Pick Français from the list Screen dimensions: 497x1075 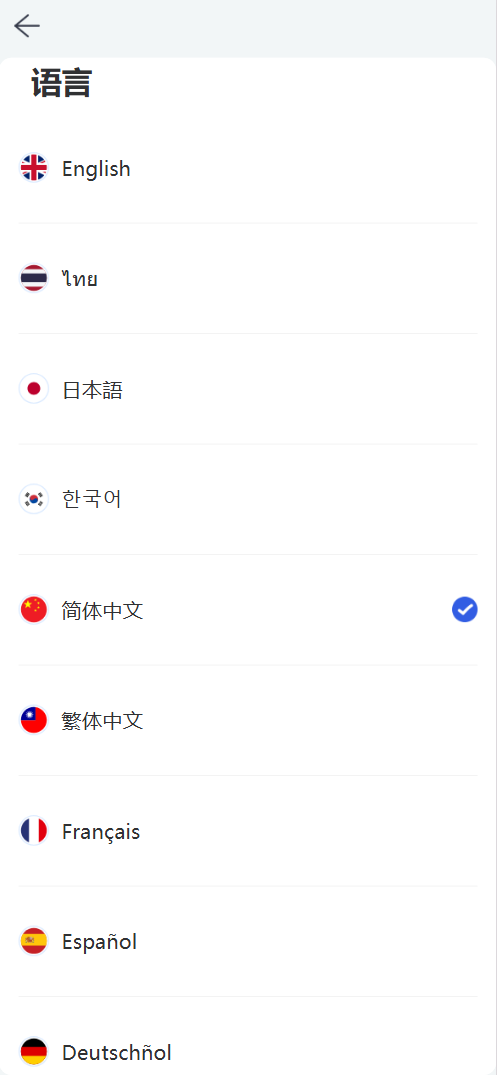pos(248,831)
